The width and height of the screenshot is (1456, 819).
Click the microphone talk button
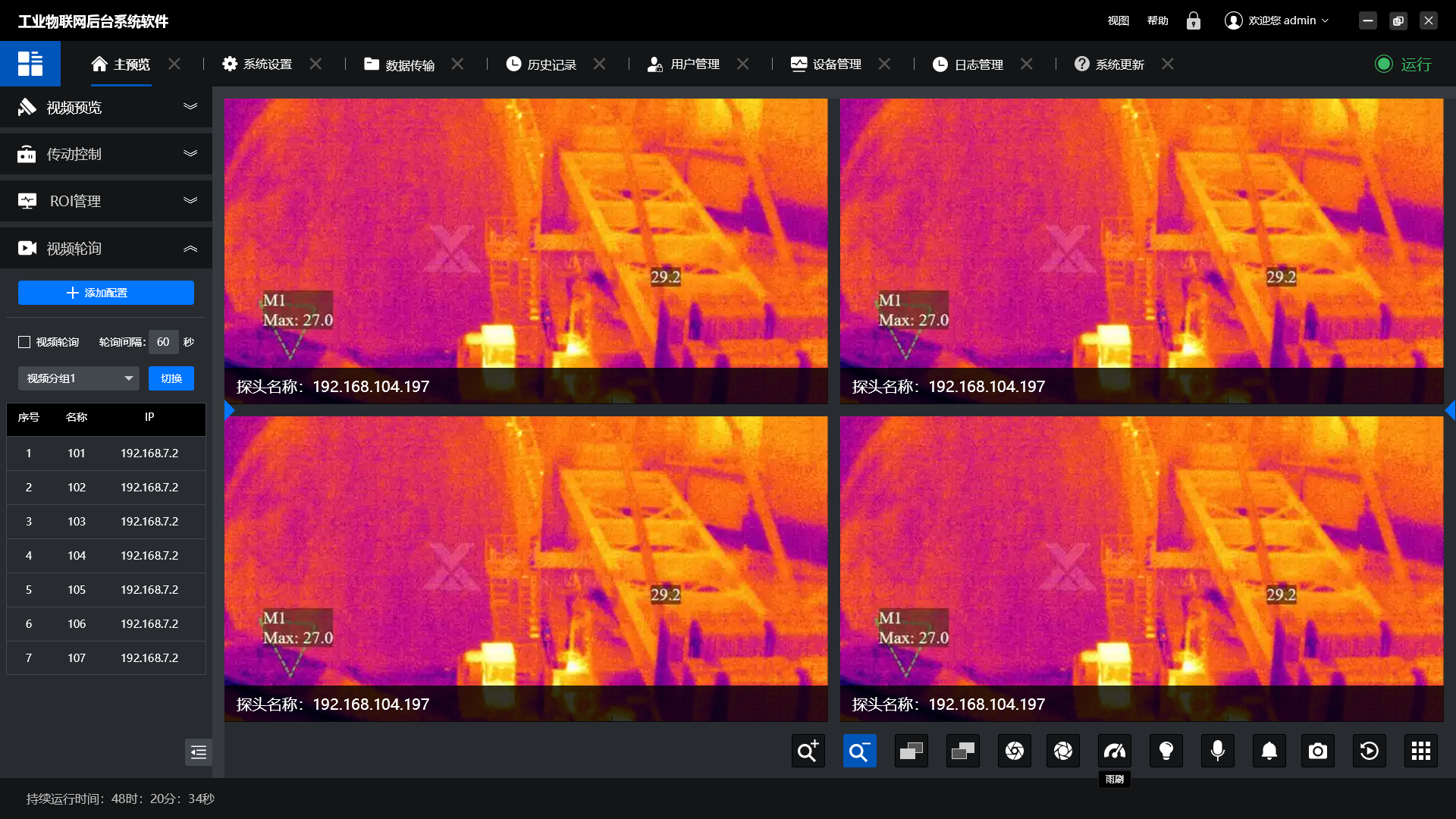(1217, 751)
